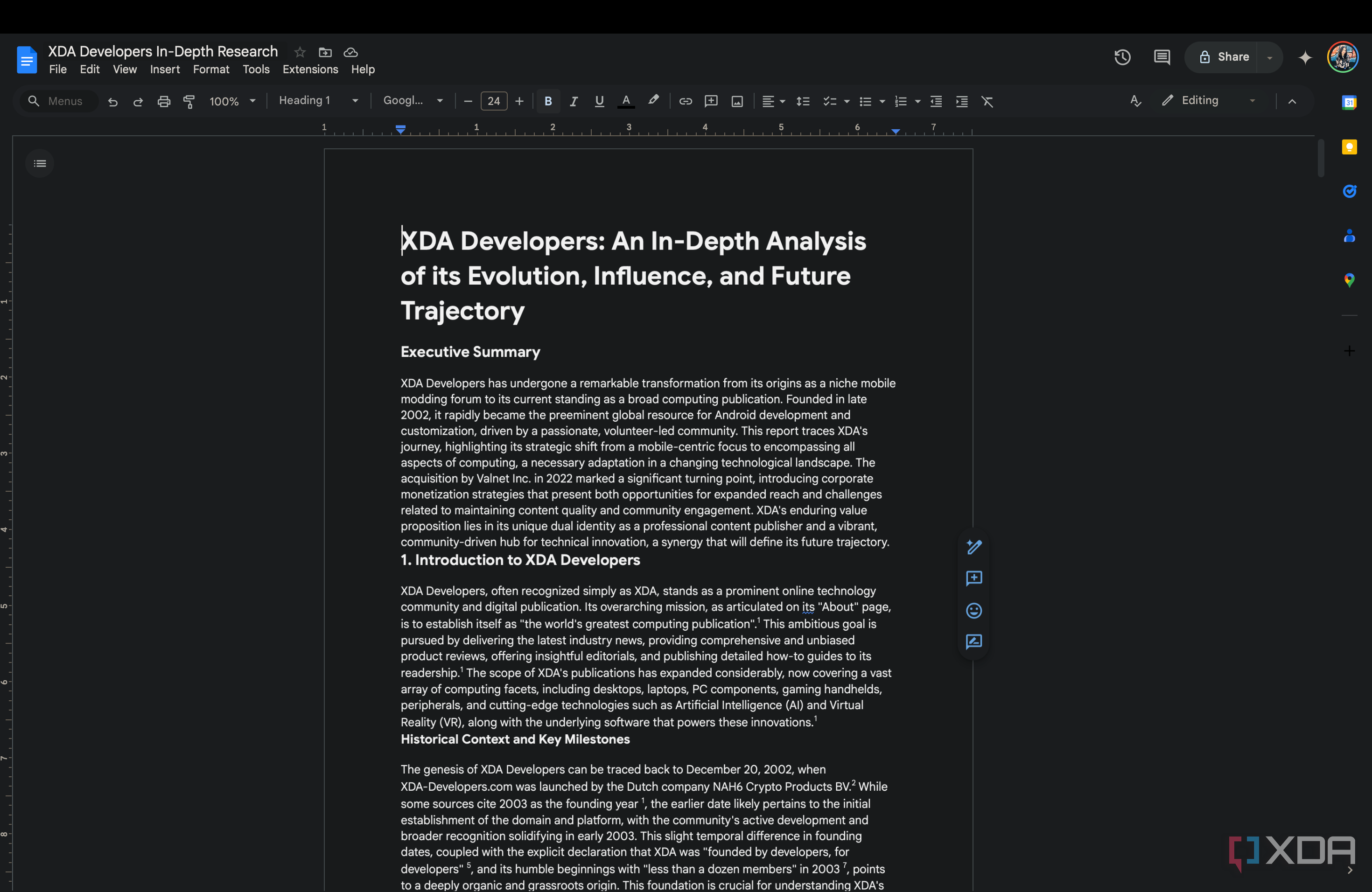Expand the Share options arrow

(1269, 58)
